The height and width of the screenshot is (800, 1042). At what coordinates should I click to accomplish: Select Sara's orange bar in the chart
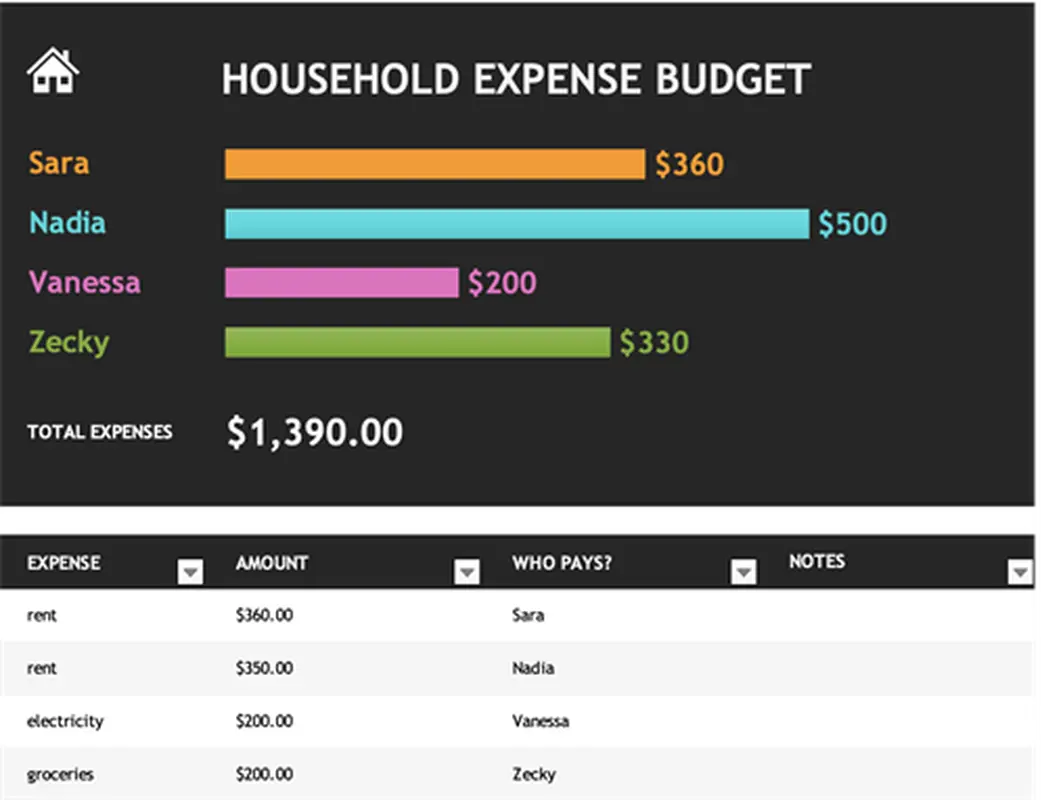[434, 164]
